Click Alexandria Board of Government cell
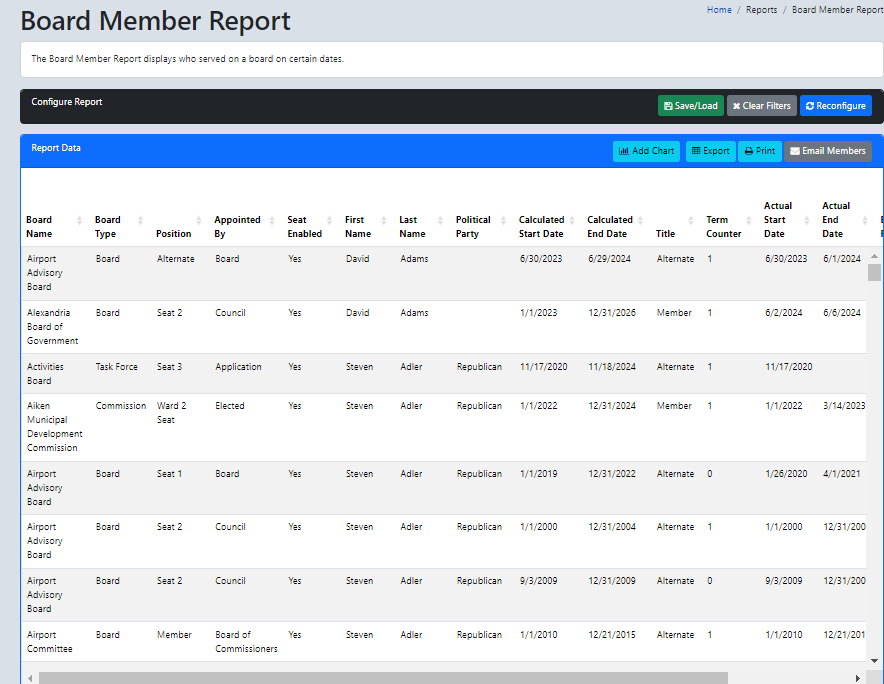This screenshot has height=684, width=884. pos(52,326)
